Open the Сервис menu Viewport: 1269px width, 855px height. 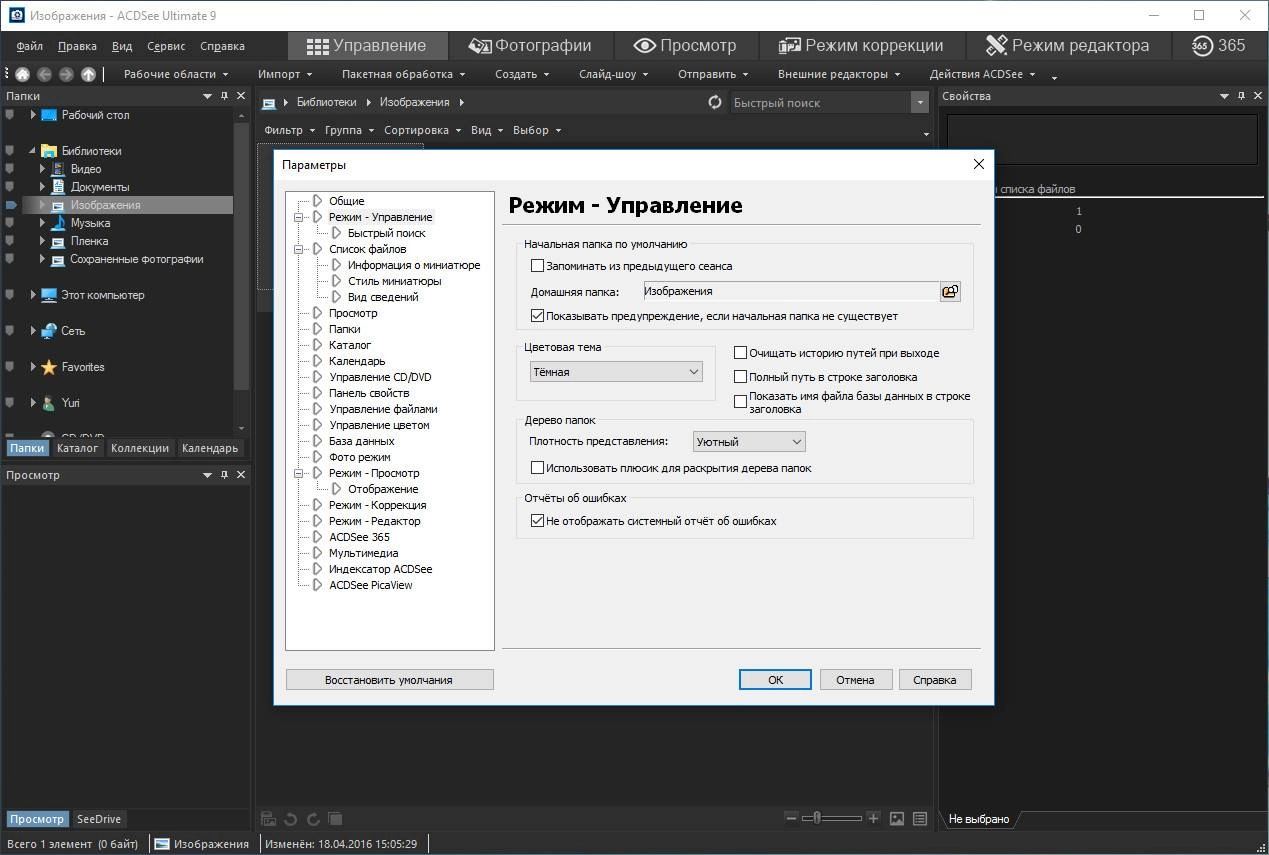tap(166, 46)
